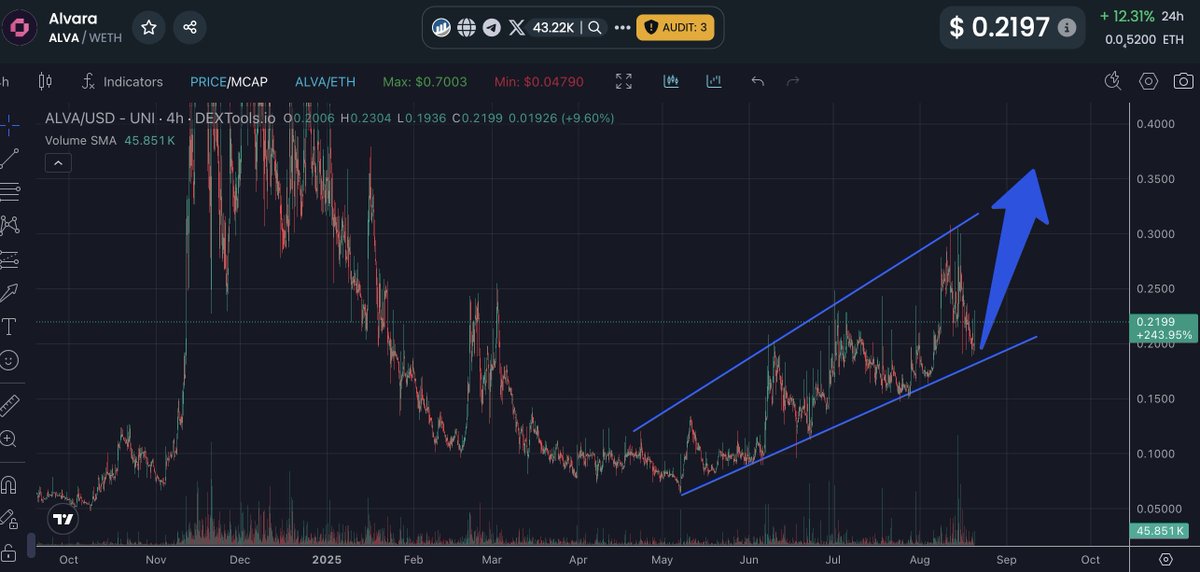Click the 0.3500 price scale label
The width and height of the screenshot is (1200, 572).
point(1157,179)
